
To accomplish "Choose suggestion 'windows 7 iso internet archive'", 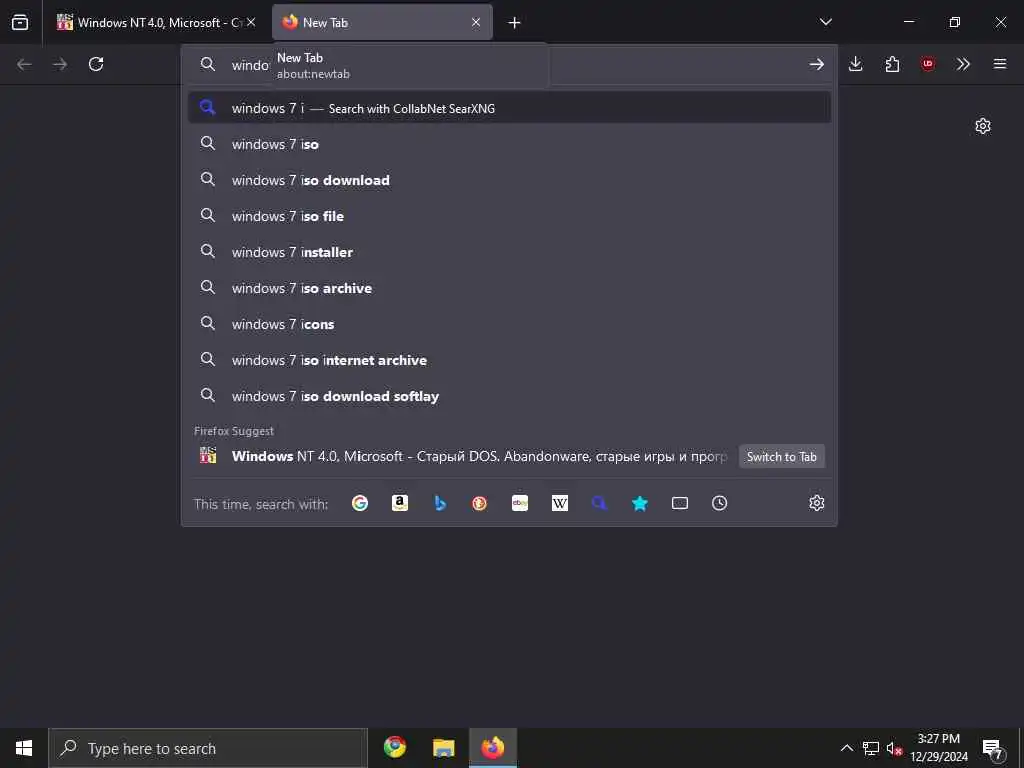I will click(509, 360).
